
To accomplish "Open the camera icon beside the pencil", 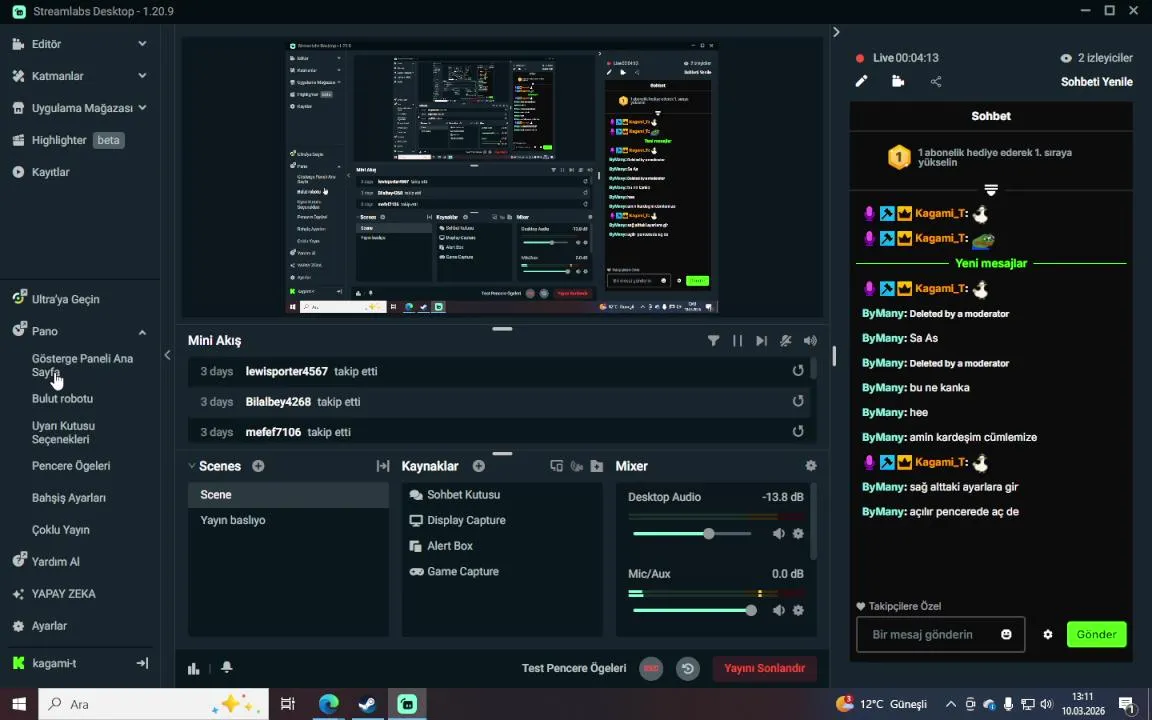I will pyautogui.click(x=898, y=82).
